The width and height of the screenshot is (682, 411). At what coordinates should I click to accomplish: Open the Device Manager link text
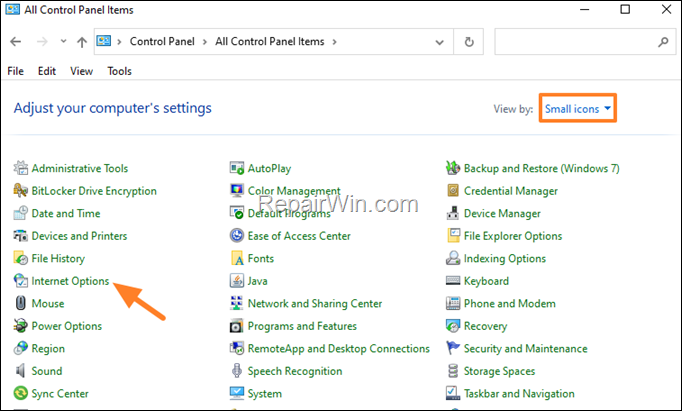coord(502,213)
